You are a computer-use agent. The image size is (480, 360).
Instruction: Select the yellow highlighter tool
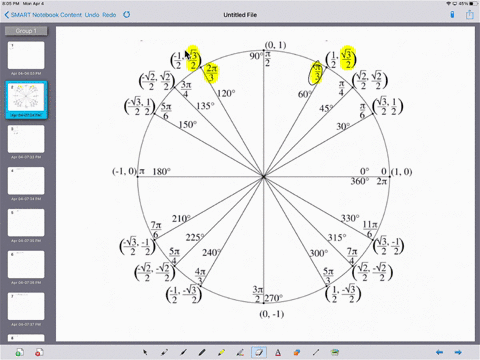click(221, 352)
